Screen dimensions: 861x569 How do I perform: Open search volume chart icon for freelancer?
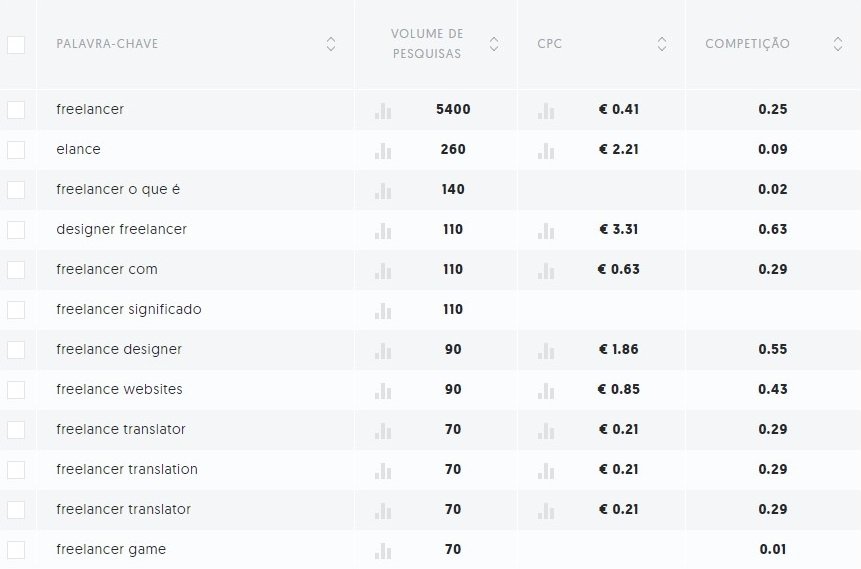[x=383, y=110]
